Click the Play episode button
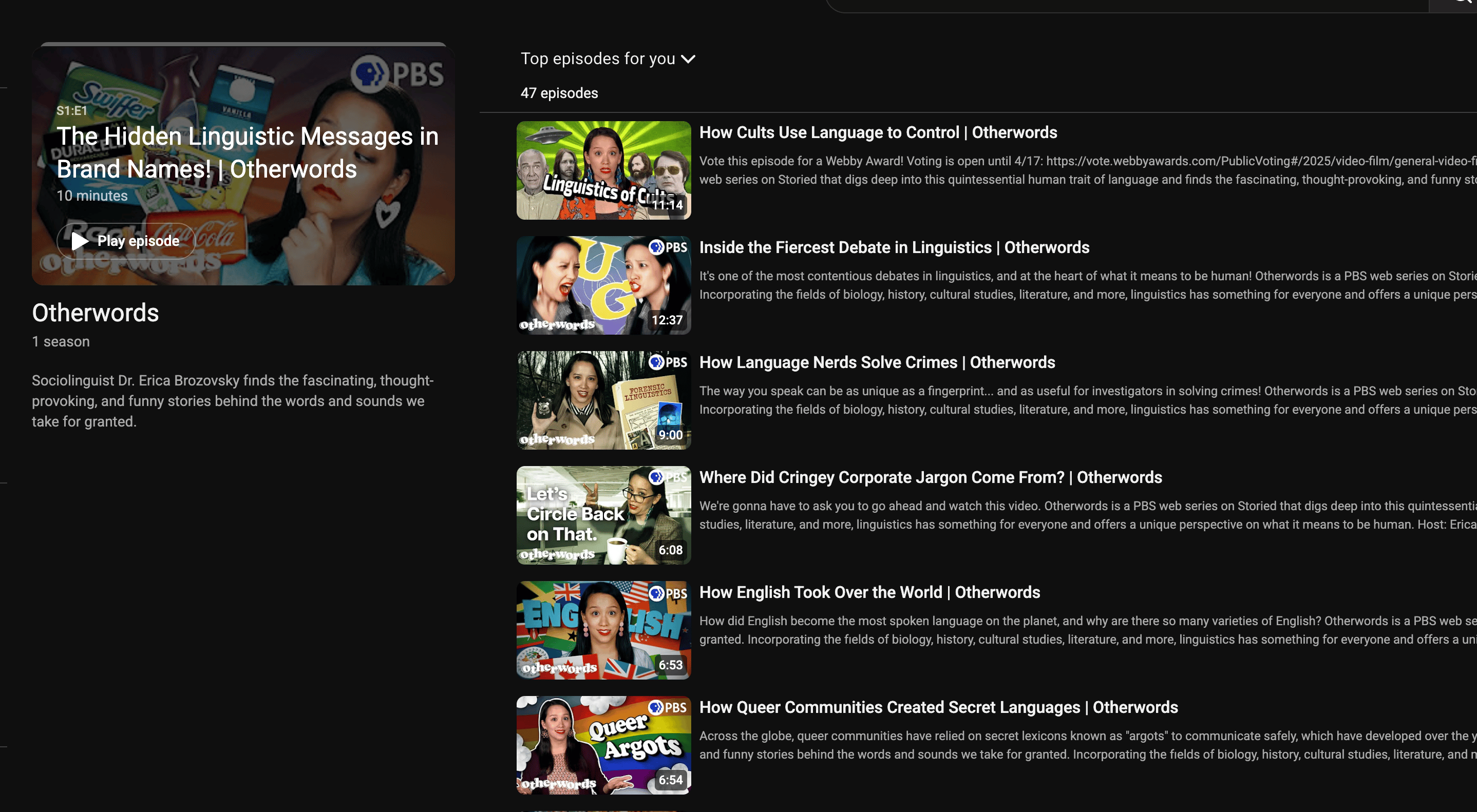This screenshot has width=1477, height=812. (x=126, y=241)
